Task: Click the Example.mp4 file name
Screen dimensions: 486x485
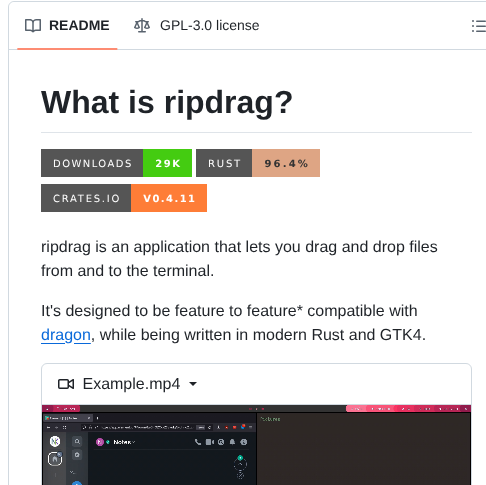Action: pos(131,384)
